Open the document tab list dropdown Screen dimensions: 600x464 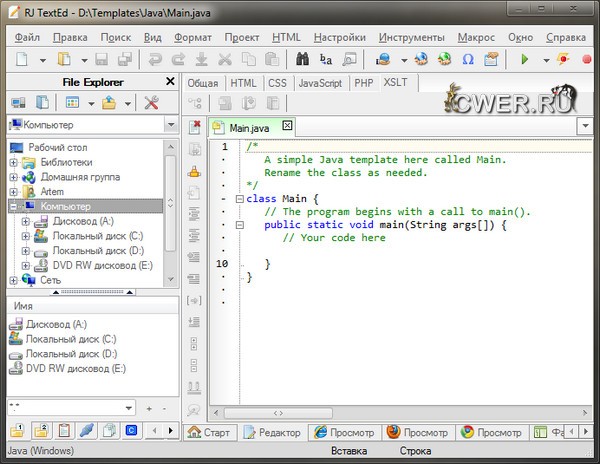pyautogui.click(x=584, y=127)
